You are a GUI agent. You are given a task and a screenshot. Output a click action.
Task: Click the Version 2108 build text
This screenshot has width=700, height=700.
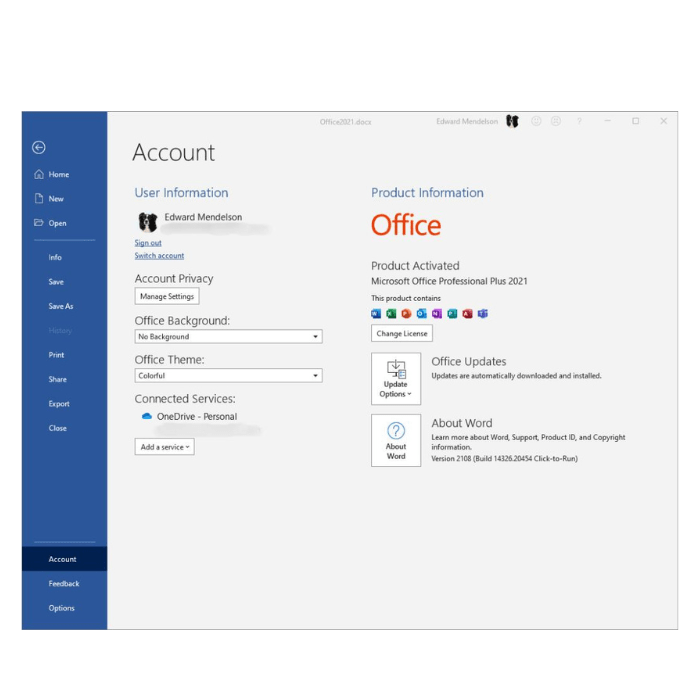click(504, 458)
